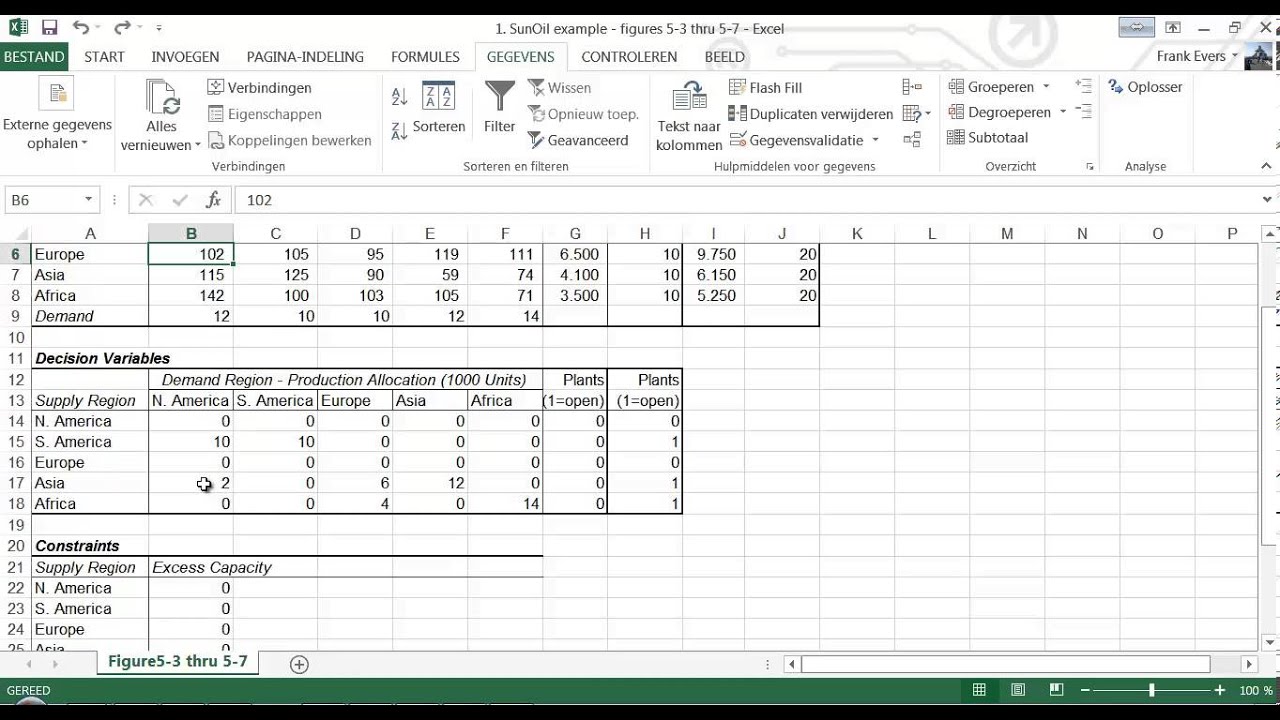Click the Undo arrow icon

pos(81,28)
